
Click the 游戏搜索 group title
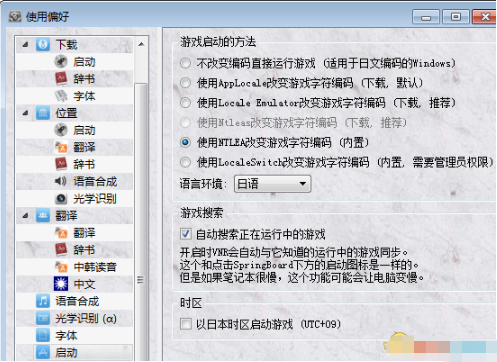tap(202, 213)
